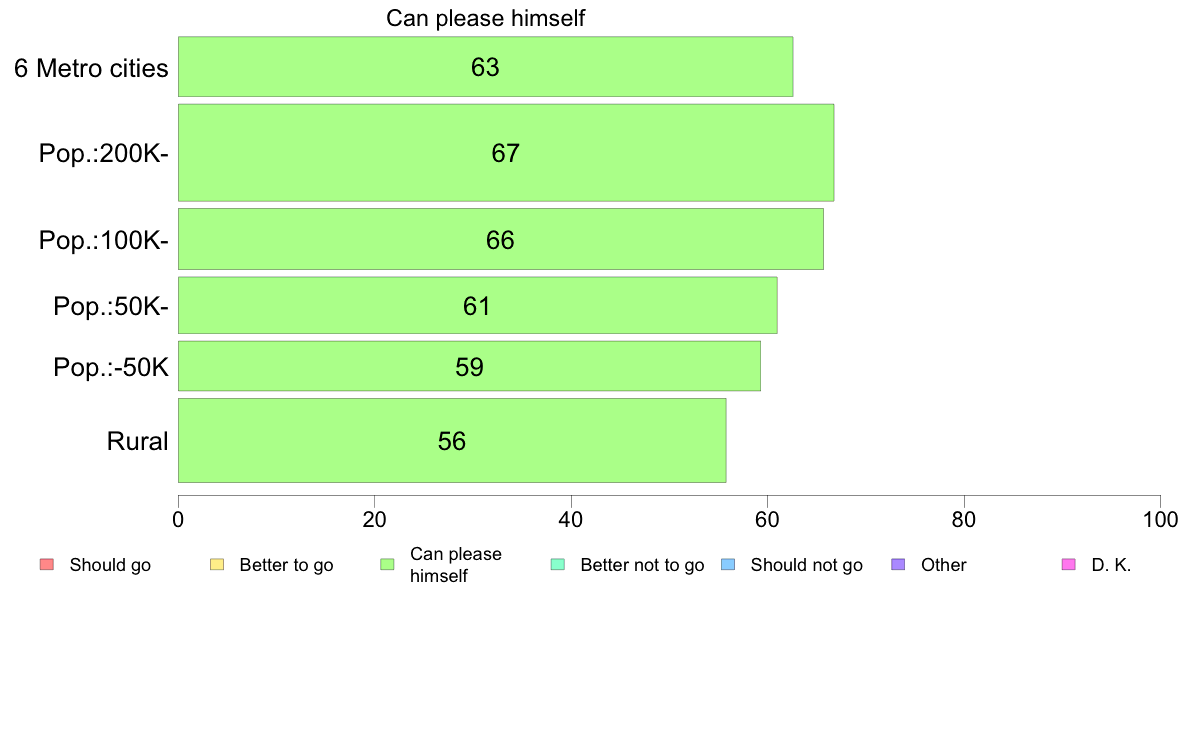Click the yellow Better to go swatch
The width and height of the screenshot is (1188, 736).
[217, 565]
